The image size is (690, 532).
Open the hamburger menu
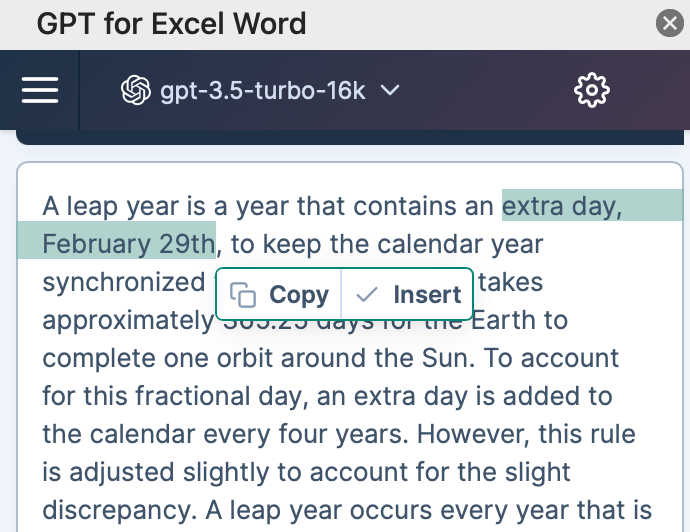(40, 90)
